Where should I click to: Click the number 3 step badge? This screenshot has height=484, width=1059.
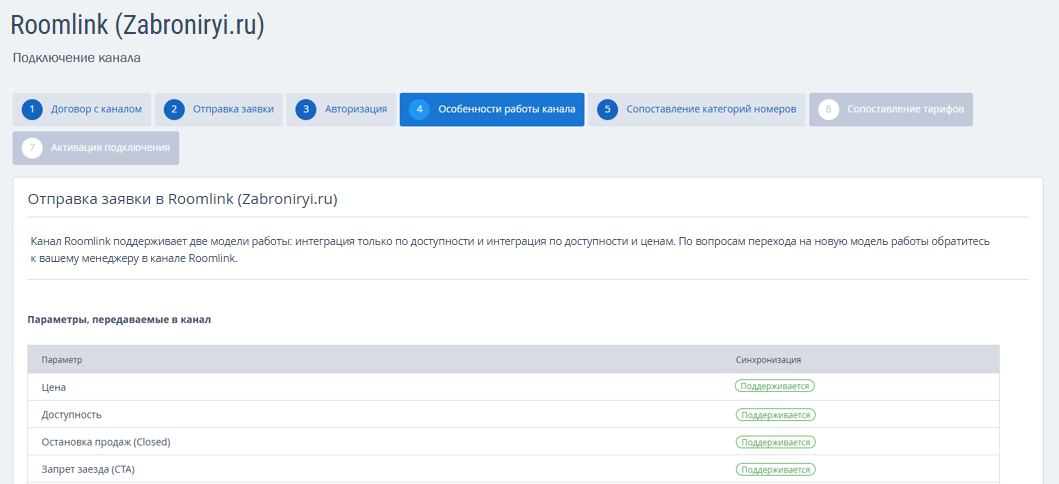[x=306, y=110]
